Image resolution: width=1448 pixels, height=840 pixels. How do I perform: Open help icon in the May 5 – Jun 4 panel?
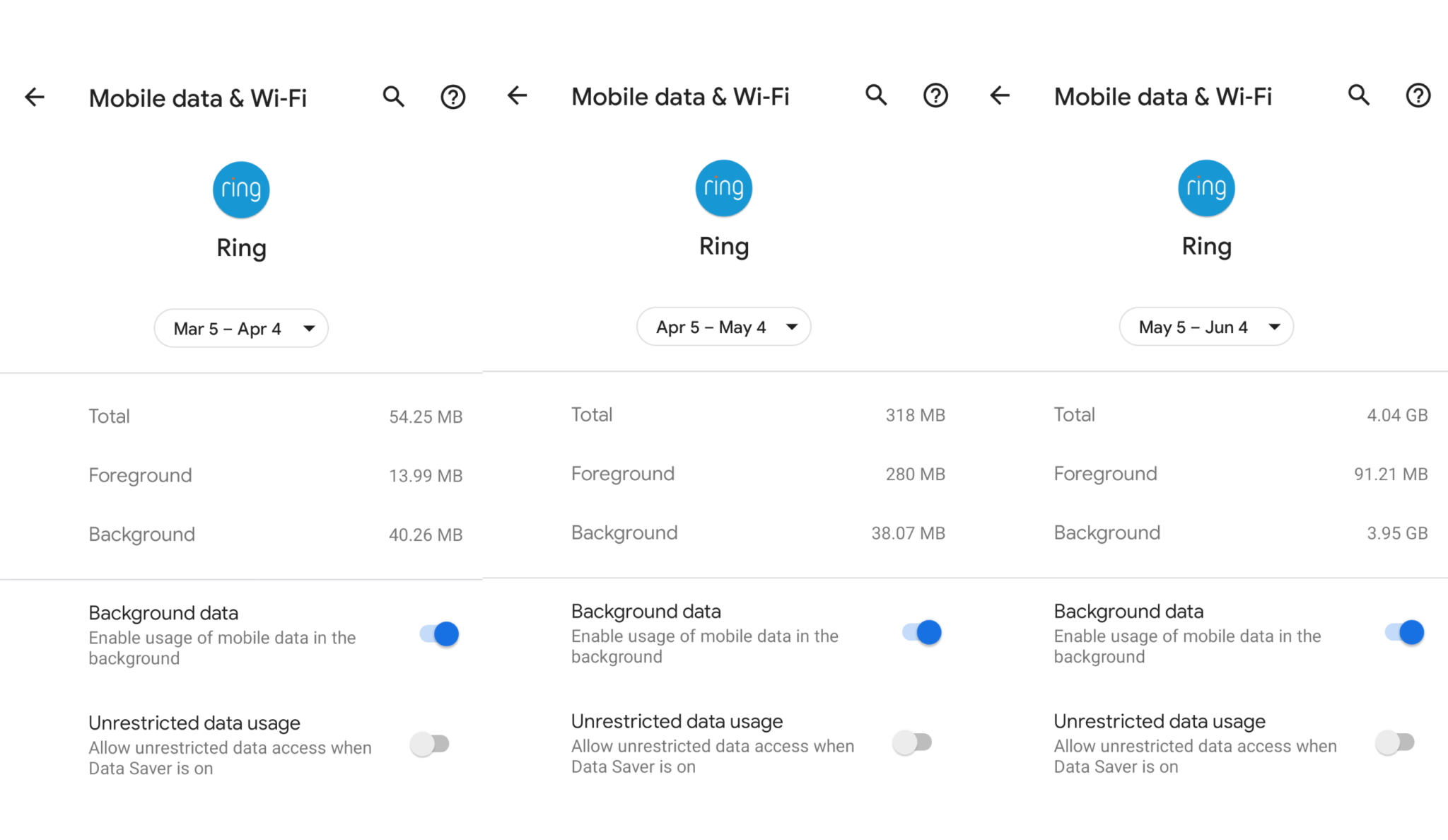[x=1418, y=95]
